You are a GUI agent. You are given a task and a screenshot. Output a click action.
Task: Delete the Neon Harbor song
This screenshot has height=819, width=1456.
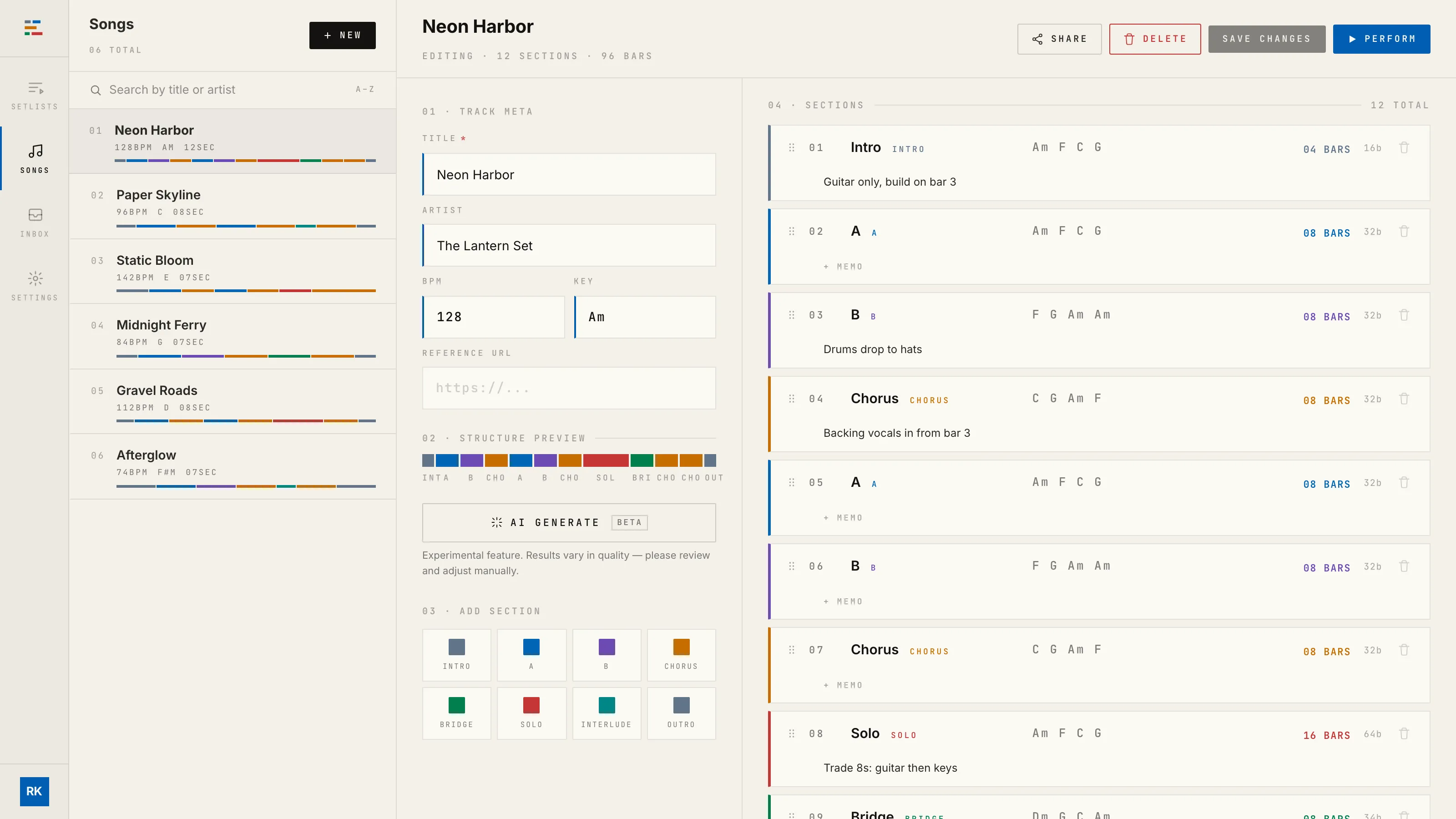1155,39
